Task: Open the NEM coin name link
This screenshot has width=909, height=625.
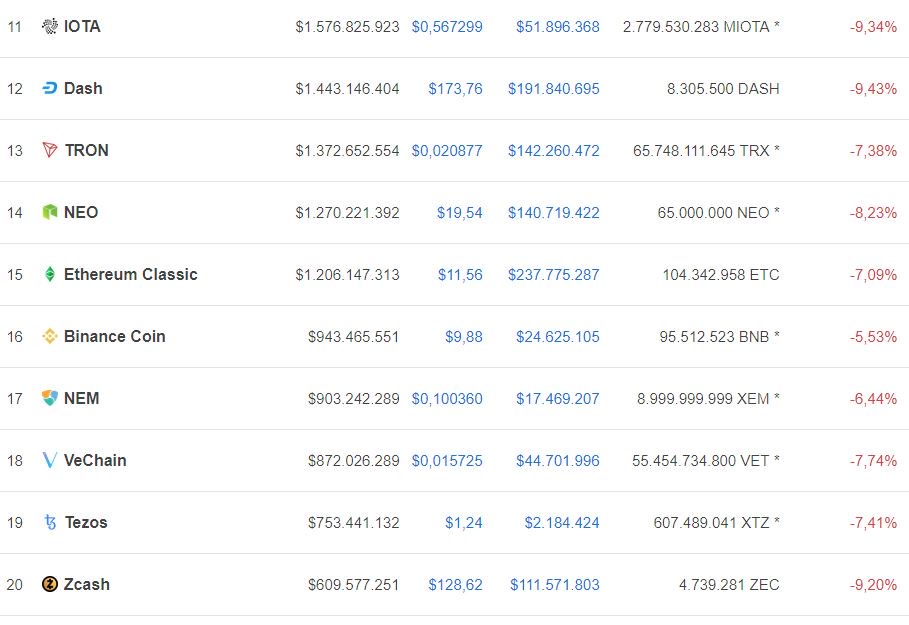Action: (81, 399)
